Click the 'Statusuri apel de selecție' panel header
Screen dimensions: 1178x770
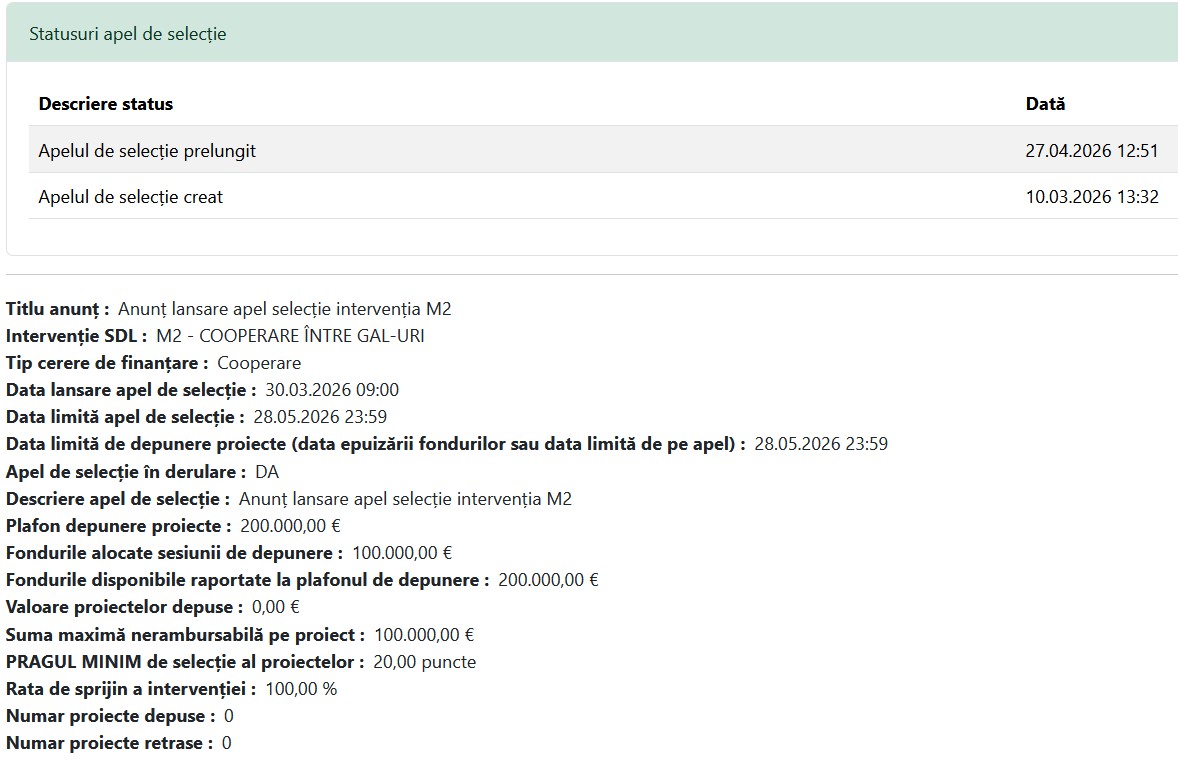click(x=127, y=34)
